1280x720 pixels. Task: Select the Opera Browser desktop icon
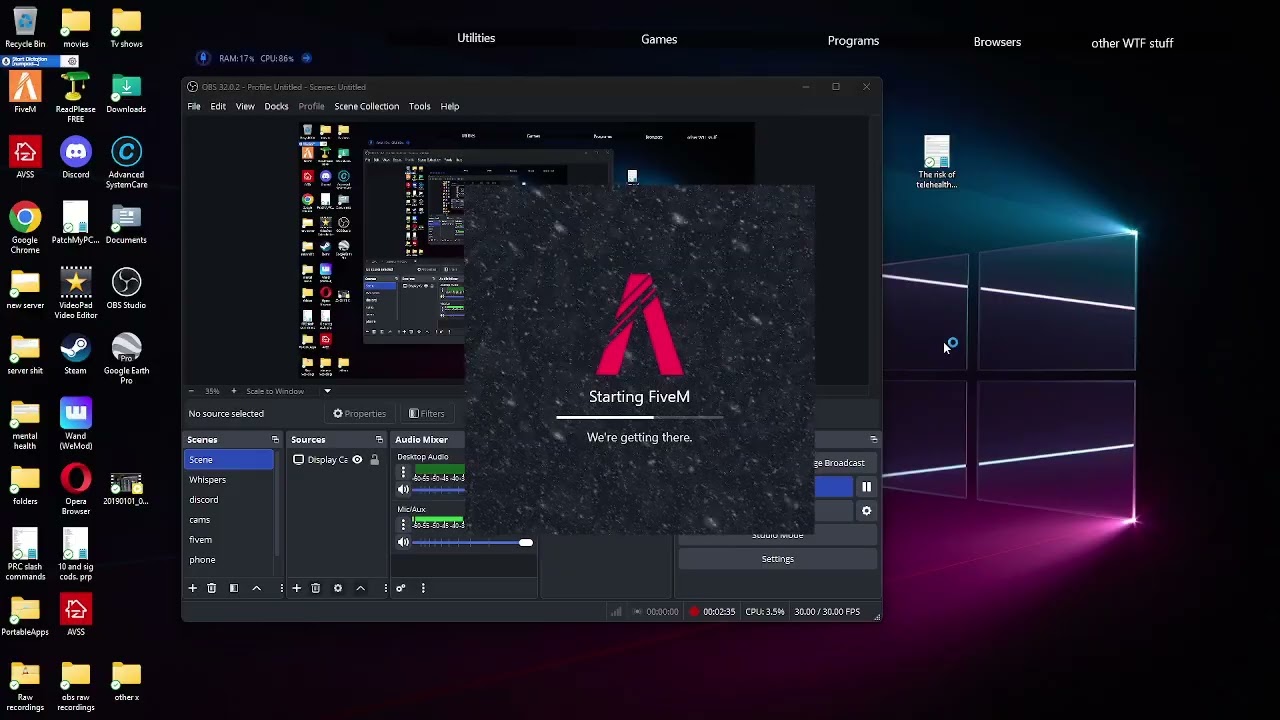pyautogui.click(x=76, y=490)
